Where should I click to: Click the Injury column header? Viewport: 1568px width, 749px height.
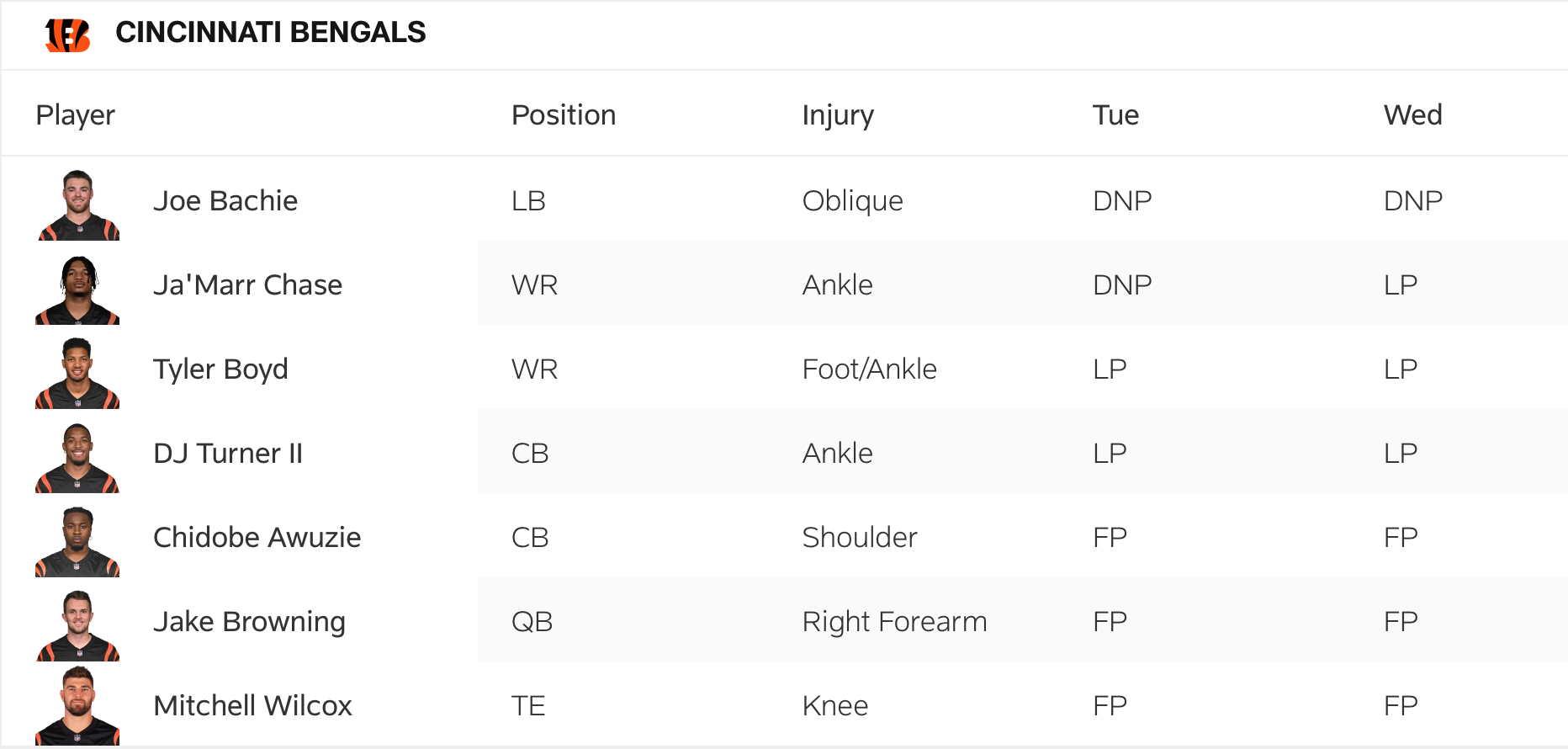838,115
